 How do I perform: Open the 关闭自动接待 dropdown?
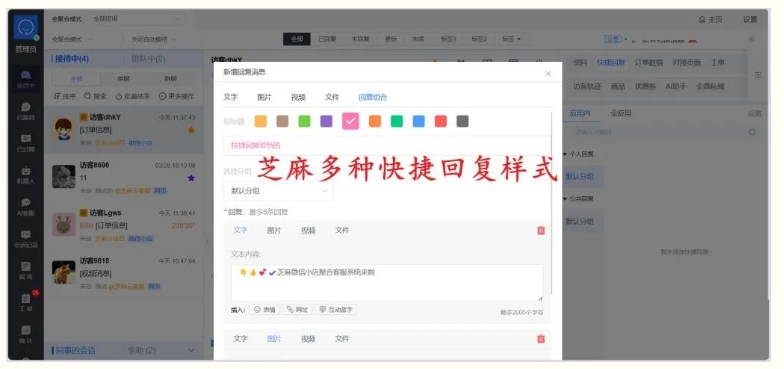pyautogui.click(x=154, y=39)
